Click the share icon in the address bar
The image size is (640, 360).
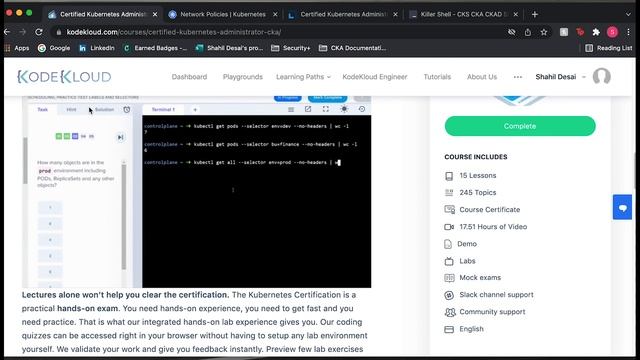[x=528, y=32]
